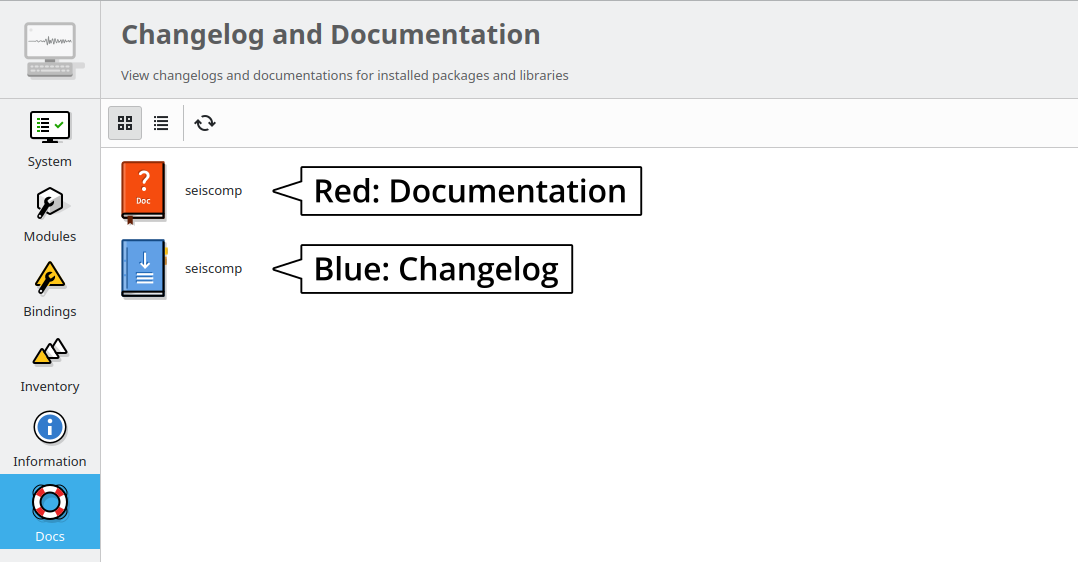This screenshot has height=562, width=1078.
Task: Refresh the documentation list
Action: pyautogui.click(x=205, y=123)
